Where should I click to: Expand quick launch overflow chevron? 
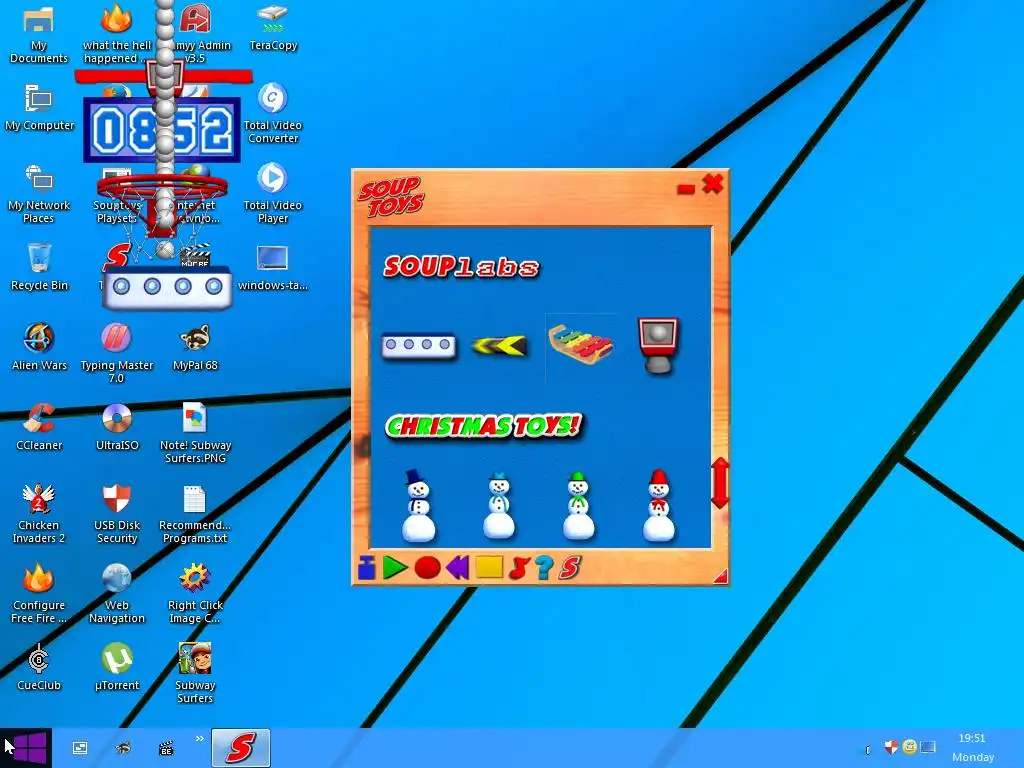(199, 739)
